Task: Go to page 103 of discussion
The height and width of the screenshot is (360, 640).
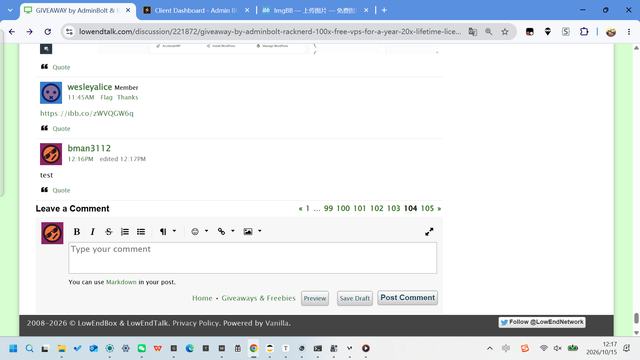Action: tap(393, 208)
